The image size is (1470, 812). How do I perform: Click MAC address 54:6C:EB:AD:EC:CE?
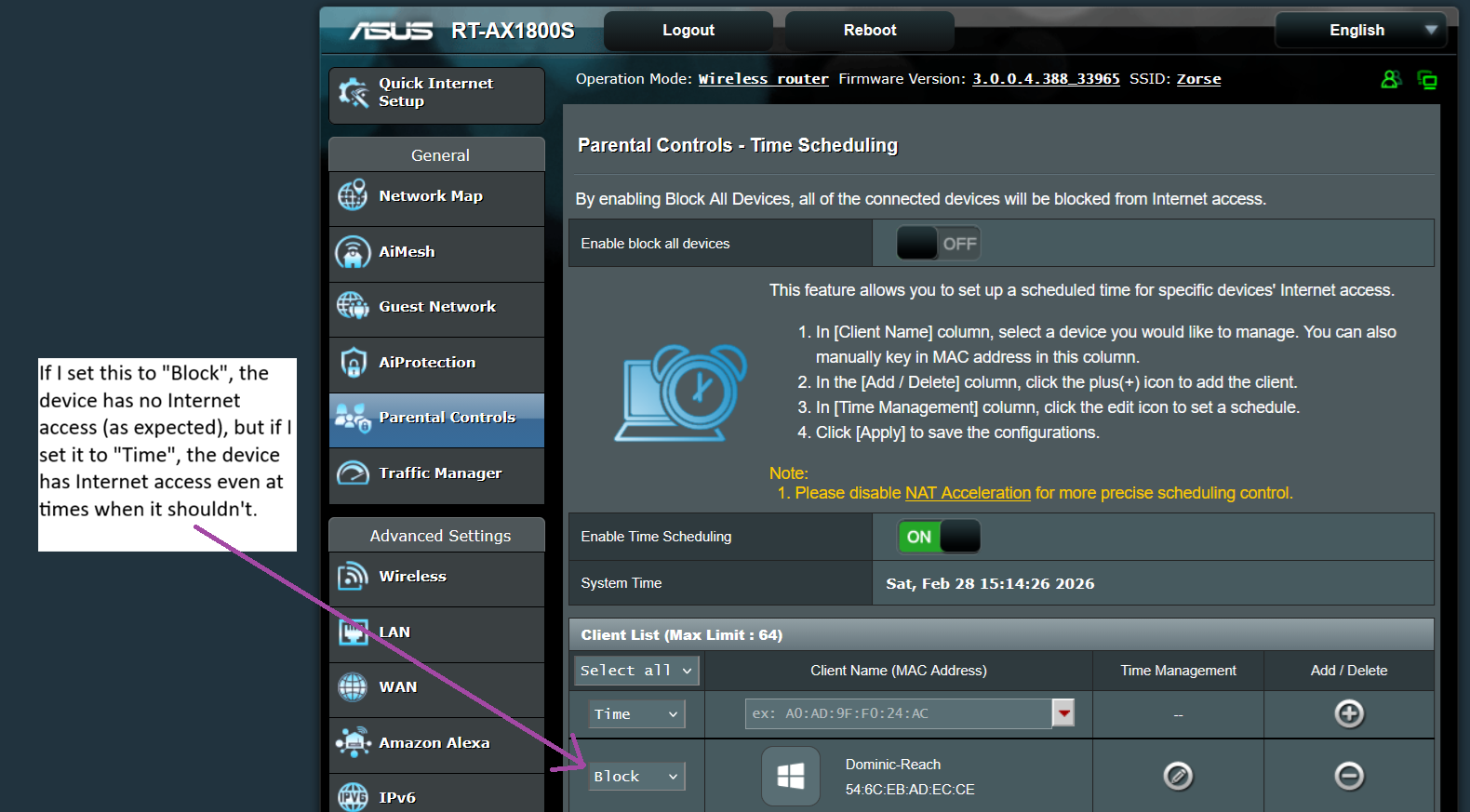(x=910, y=790)
